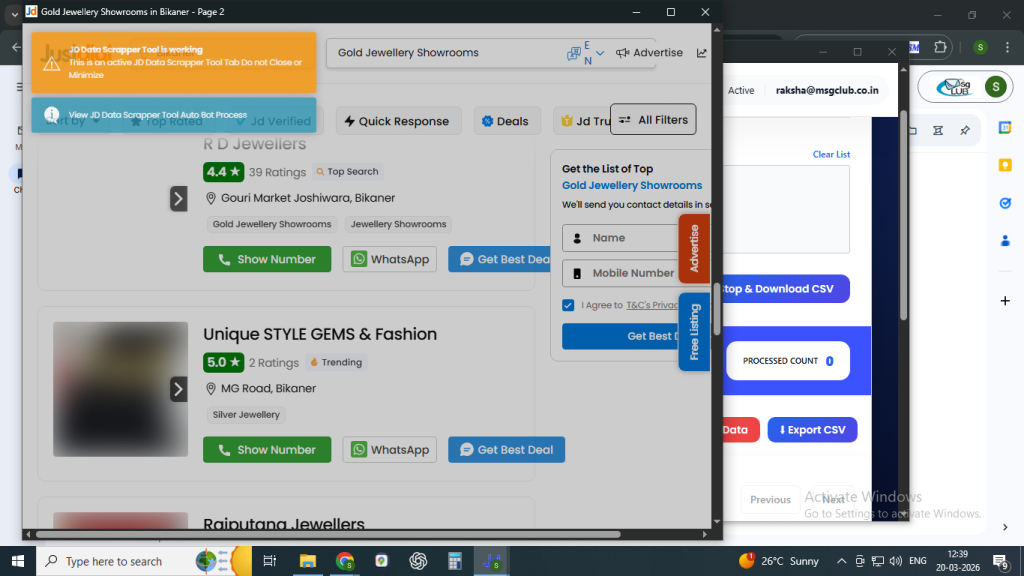This screenshot has height=576, width=1024.
Task: Toggle the Quick Response filter chip
Action: click(398, 121)
